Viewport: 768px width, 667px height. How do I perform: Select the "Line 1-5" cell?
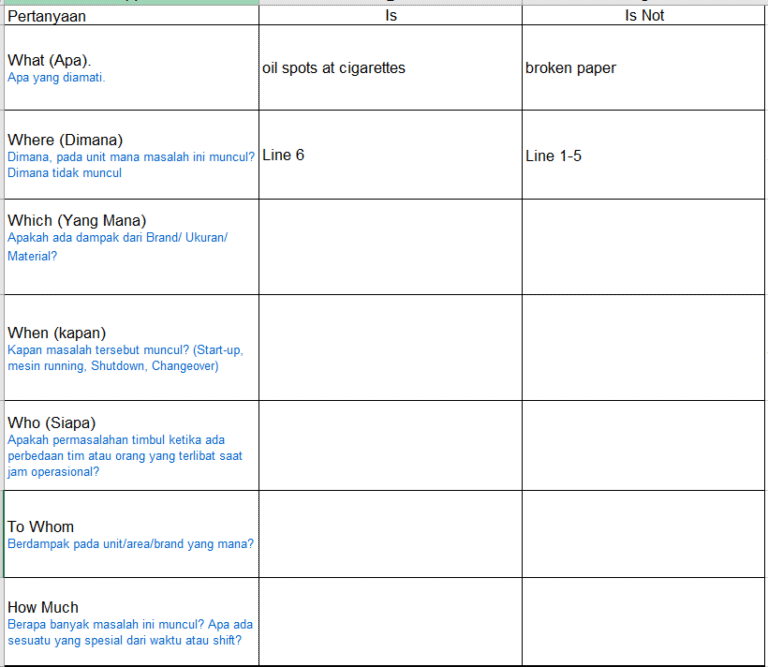pos(644,155)
